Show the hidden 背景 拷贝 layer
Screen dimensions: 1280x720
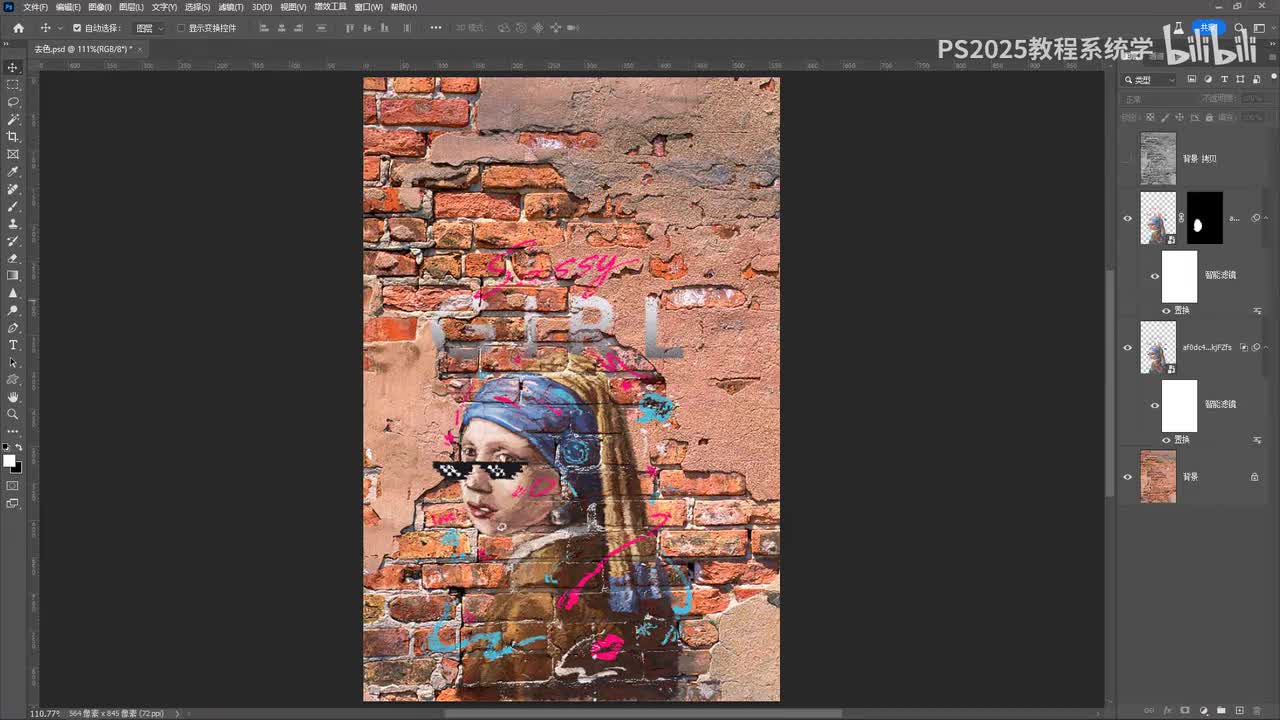tap(1128, 159)
